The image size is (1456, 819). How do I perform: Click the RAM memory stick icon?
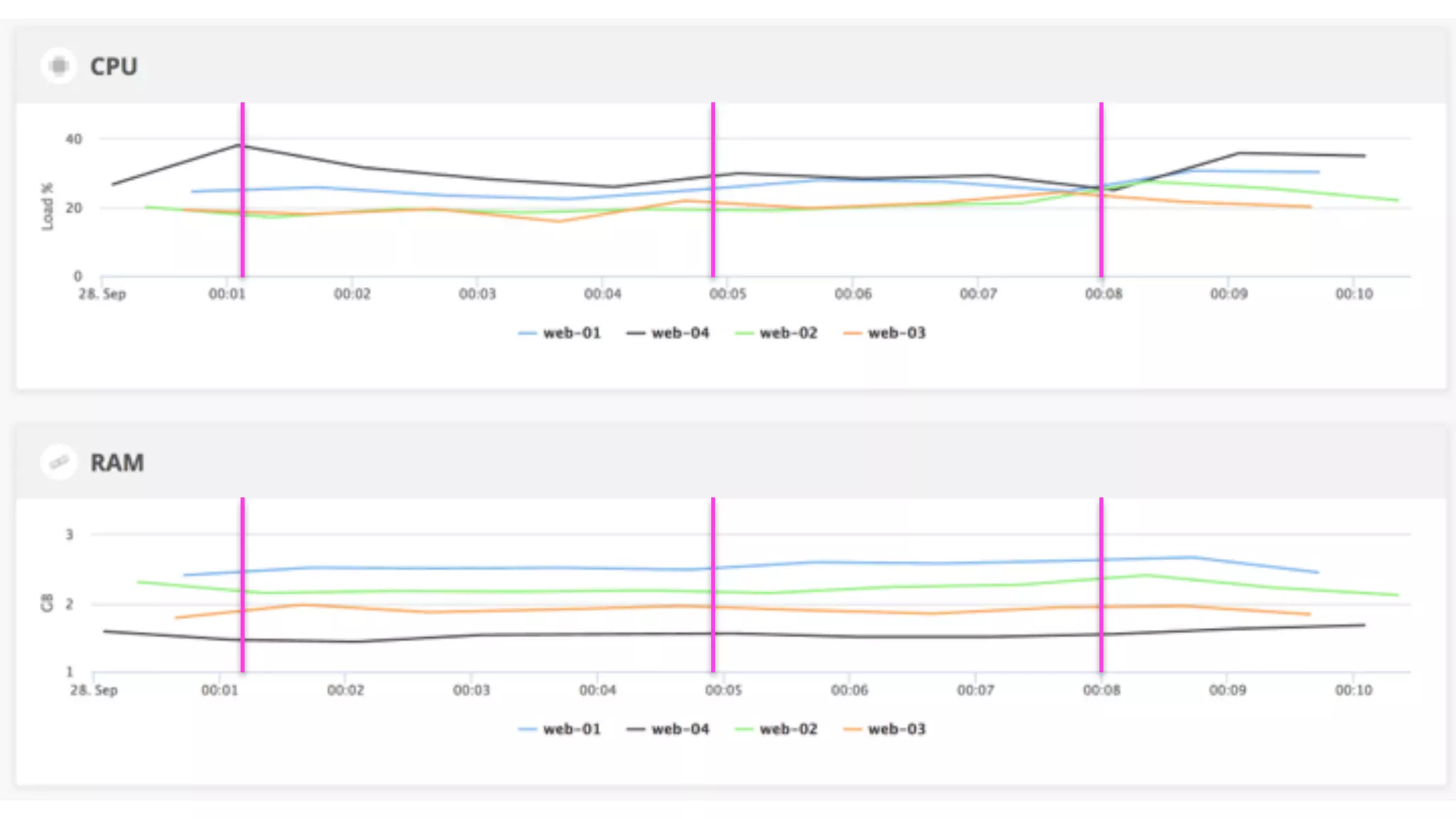coord(59,462)
